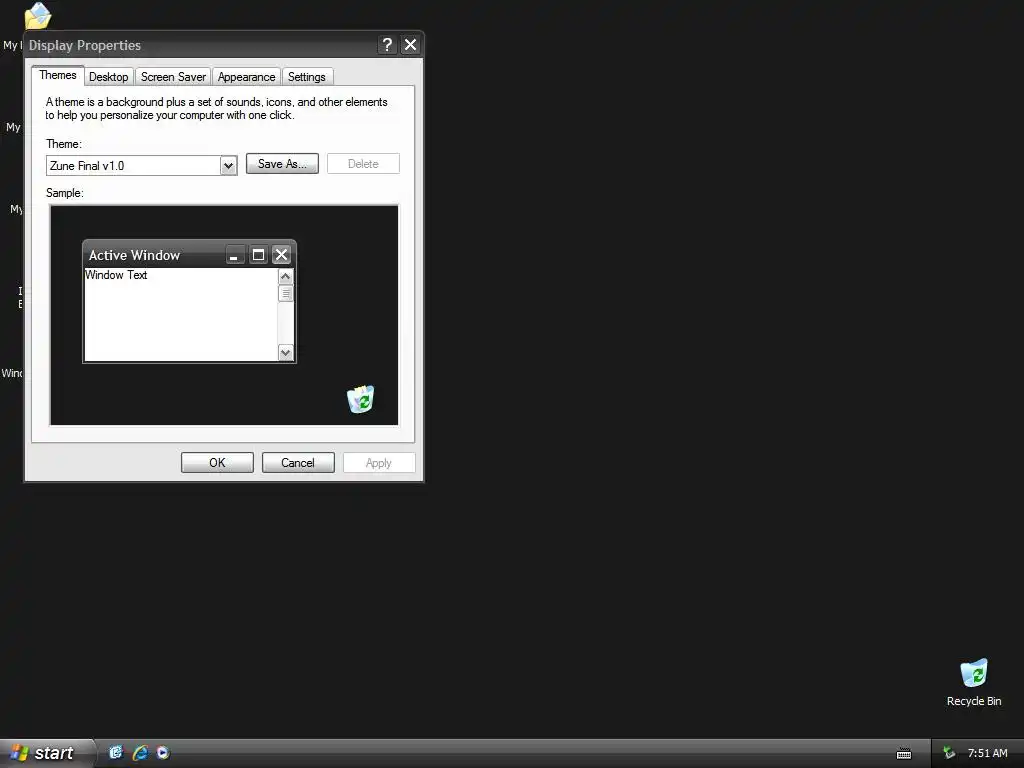This screenshot has width=1024, height=768.
Task: Click the sample window scroll-up arrow
Action: (285, 276)
